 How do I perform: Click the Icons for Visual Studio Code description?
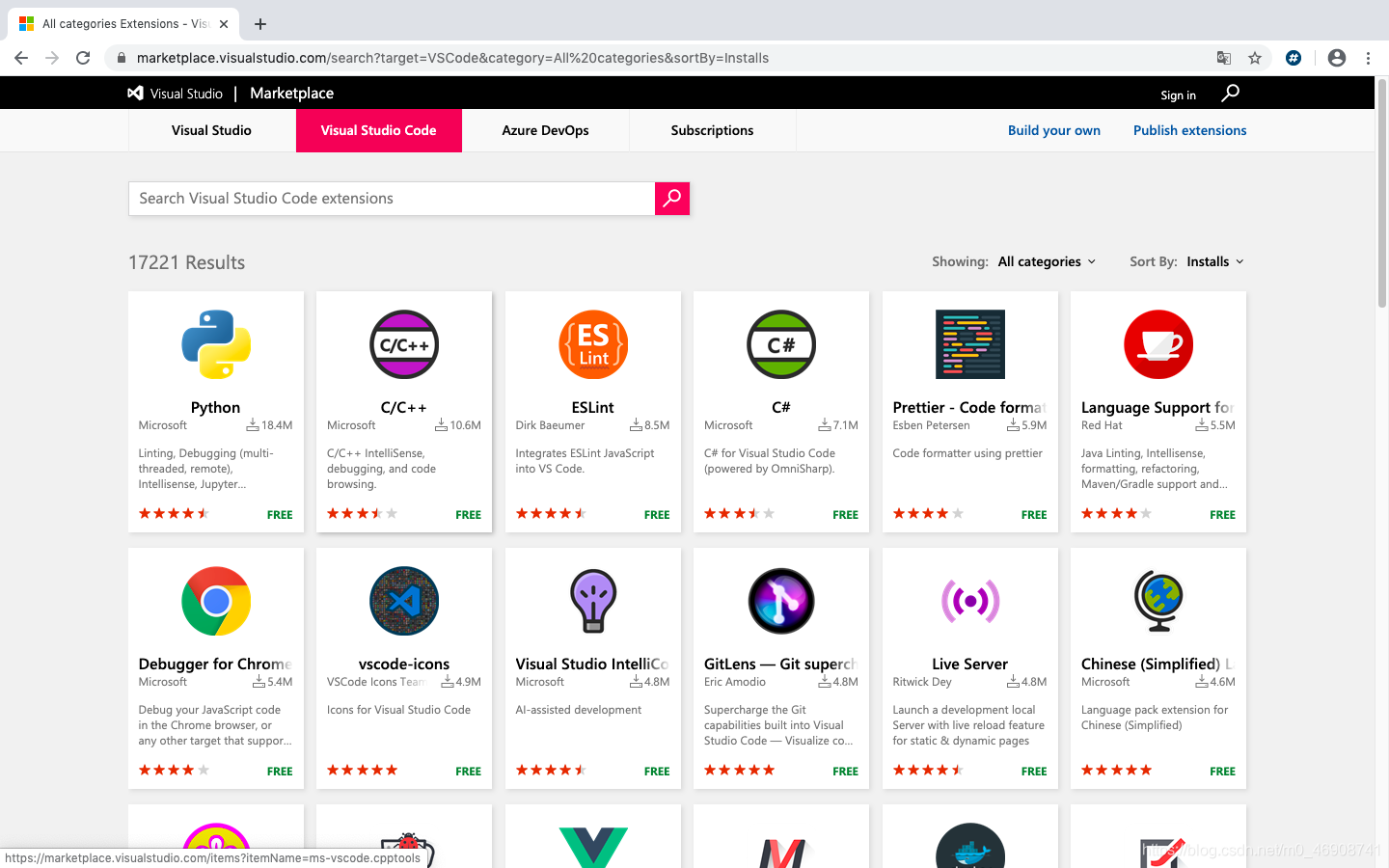point(399,710)
